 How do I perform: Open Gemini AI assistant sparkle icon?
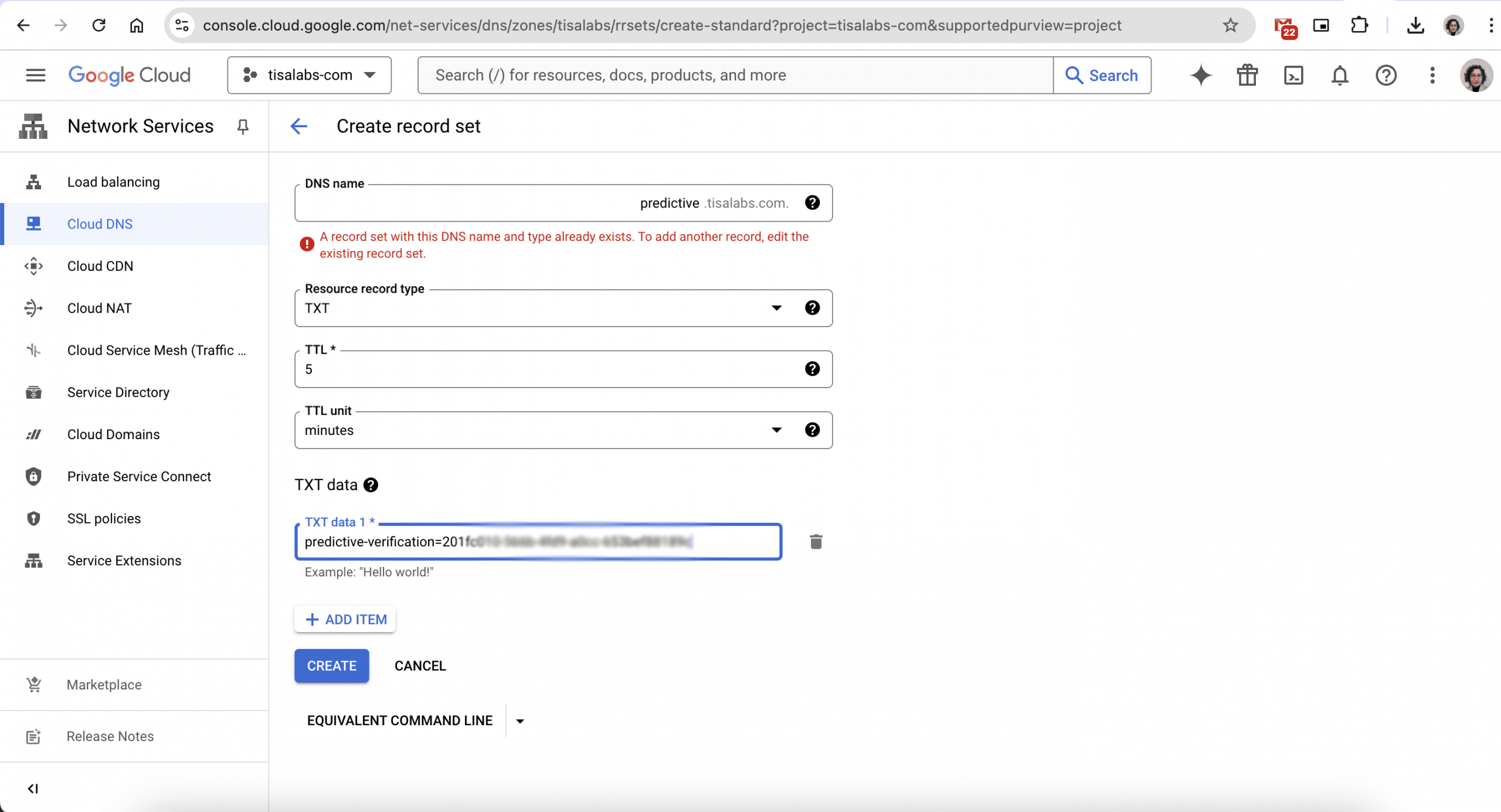[x=1201, y=75]
